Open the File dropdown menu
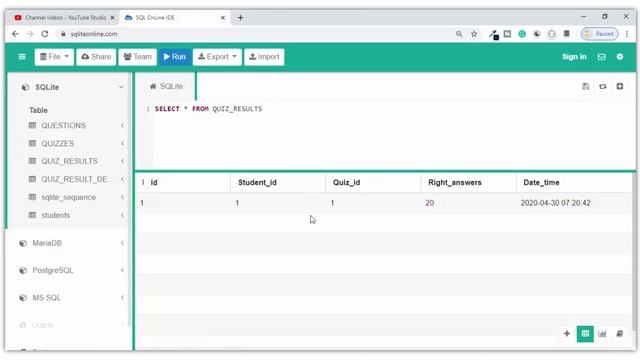 tap(54, 57)
